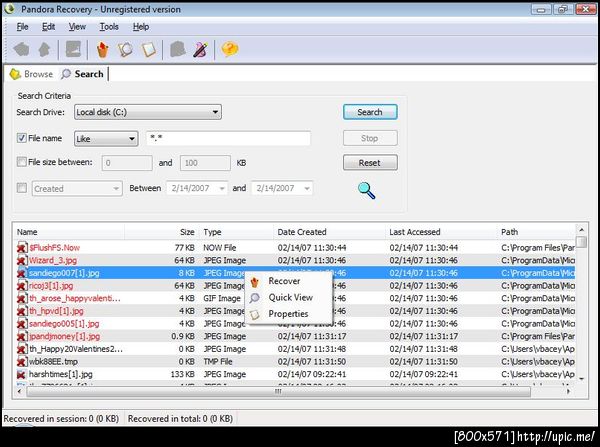Open the Tools menu

109,27
